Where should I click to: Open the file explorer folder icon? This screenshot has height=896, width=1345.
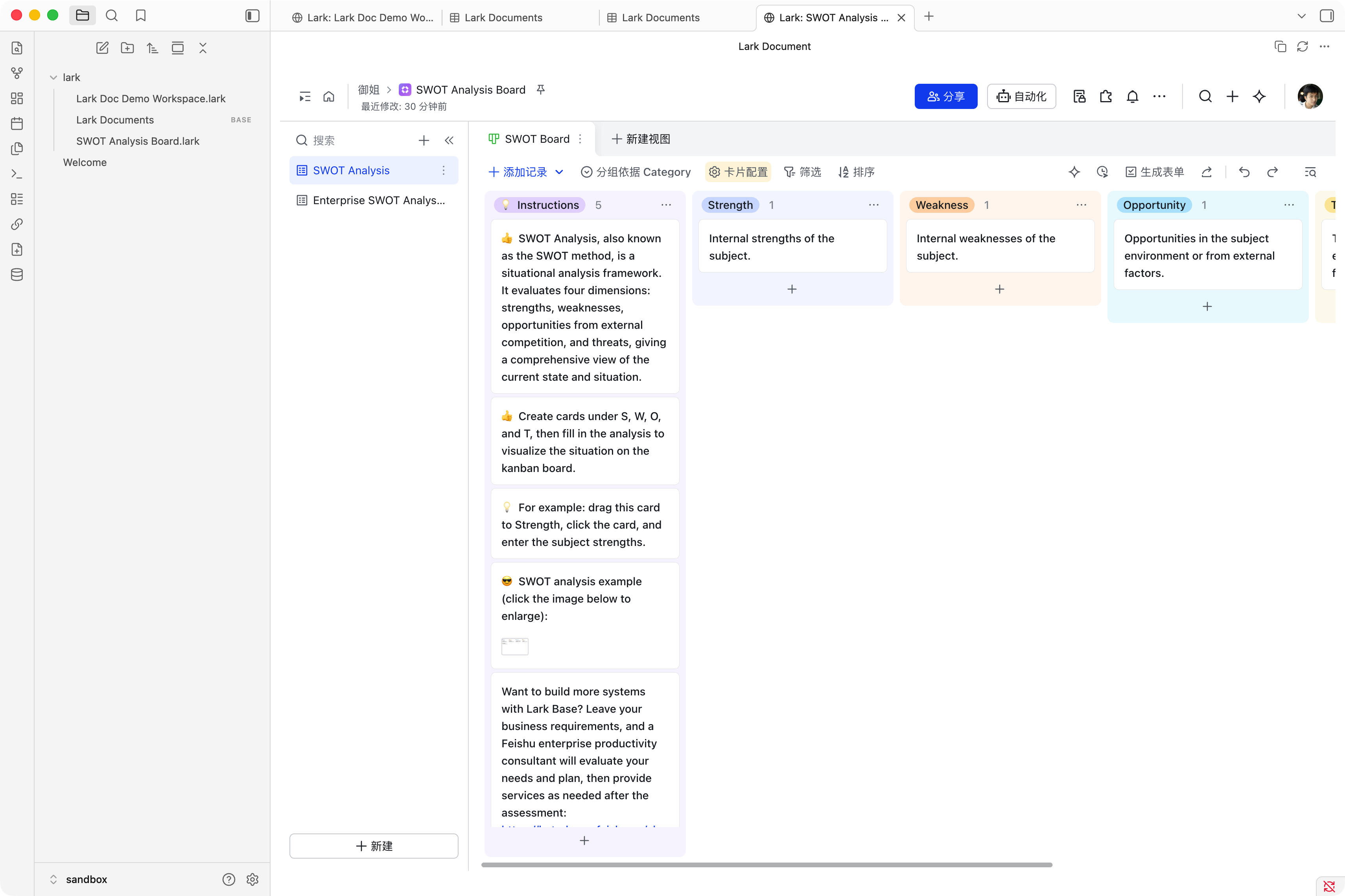point(82,15)
